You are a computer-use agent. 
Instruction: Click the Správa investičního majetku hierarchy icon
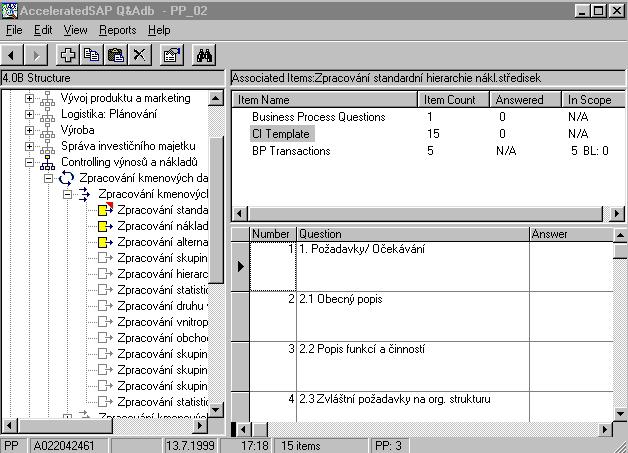tap(47, 147)
